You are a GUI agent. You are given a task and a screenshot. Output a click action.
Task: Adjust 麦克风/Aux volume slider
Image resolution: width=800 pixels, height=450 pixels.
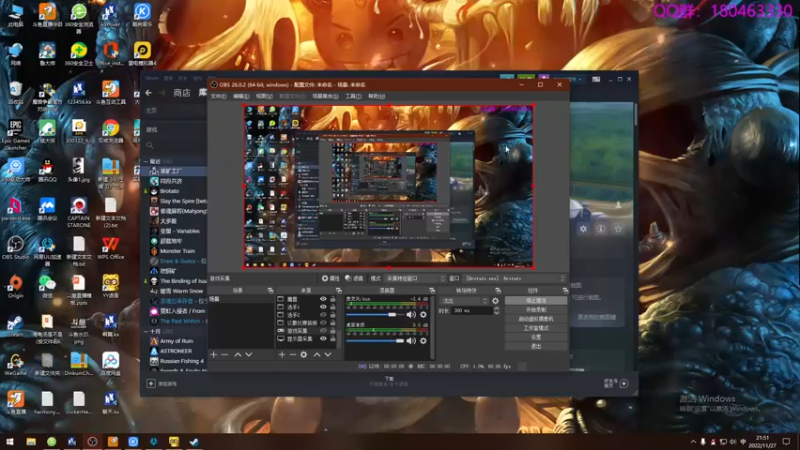pyautogui.click(x=374, y=315)
